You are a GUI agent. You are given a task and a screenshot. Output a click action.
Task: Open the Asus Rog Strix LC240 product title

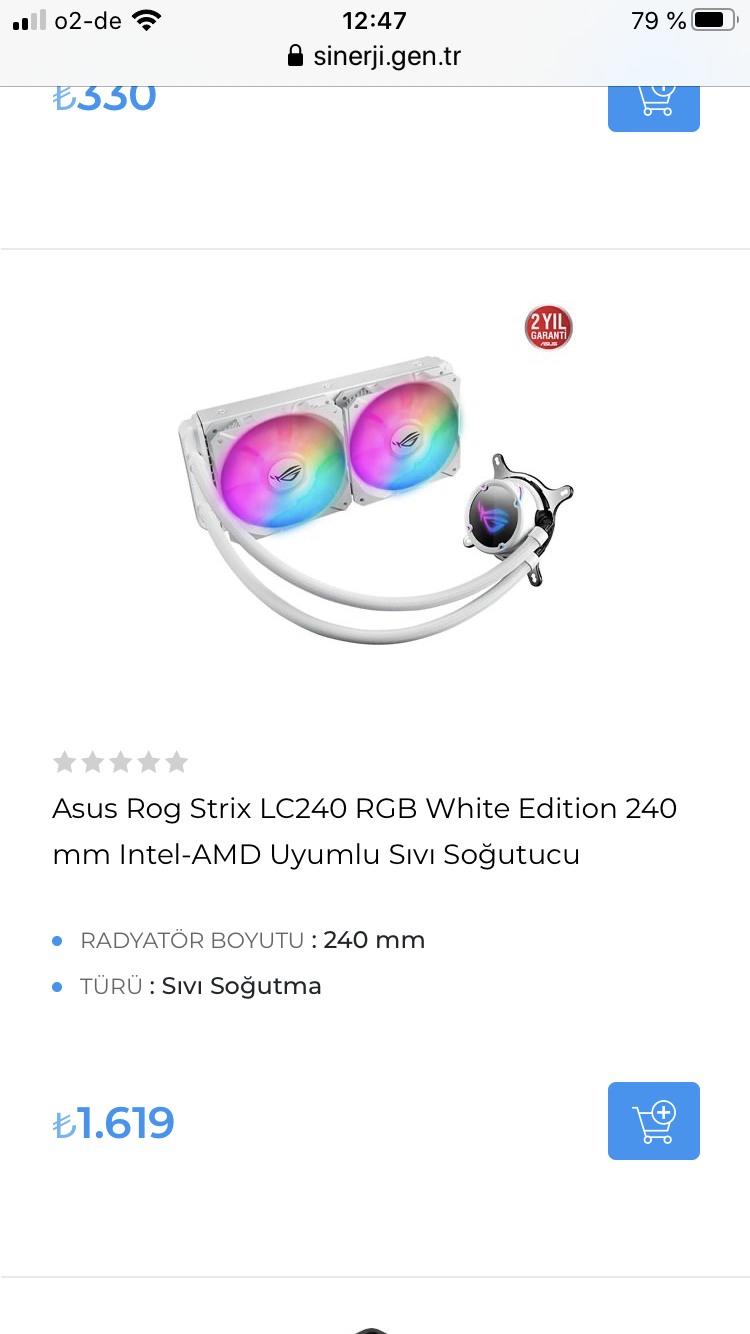pos(365,831)
